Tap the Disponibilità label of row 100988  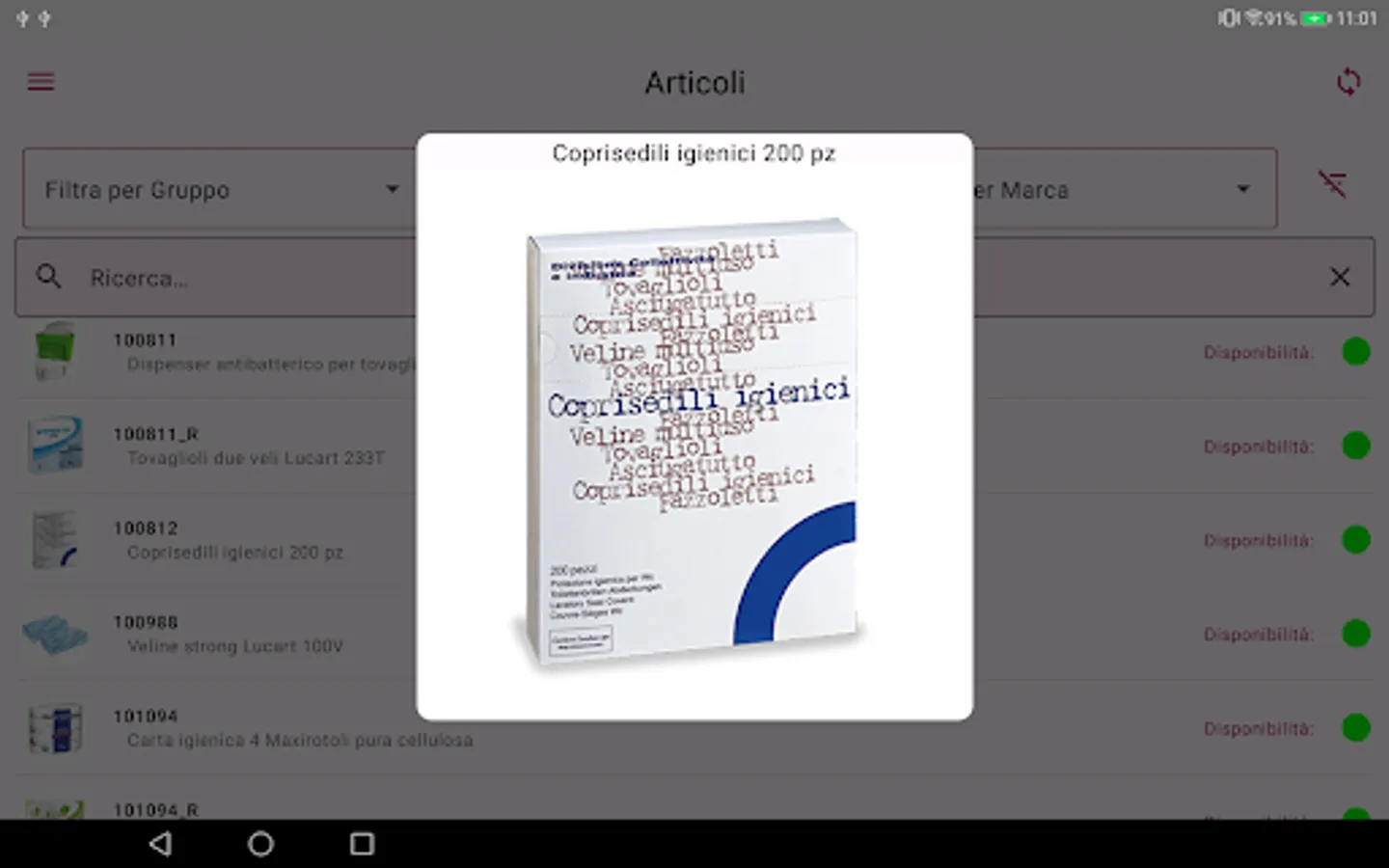click(x=1259, y=635)
